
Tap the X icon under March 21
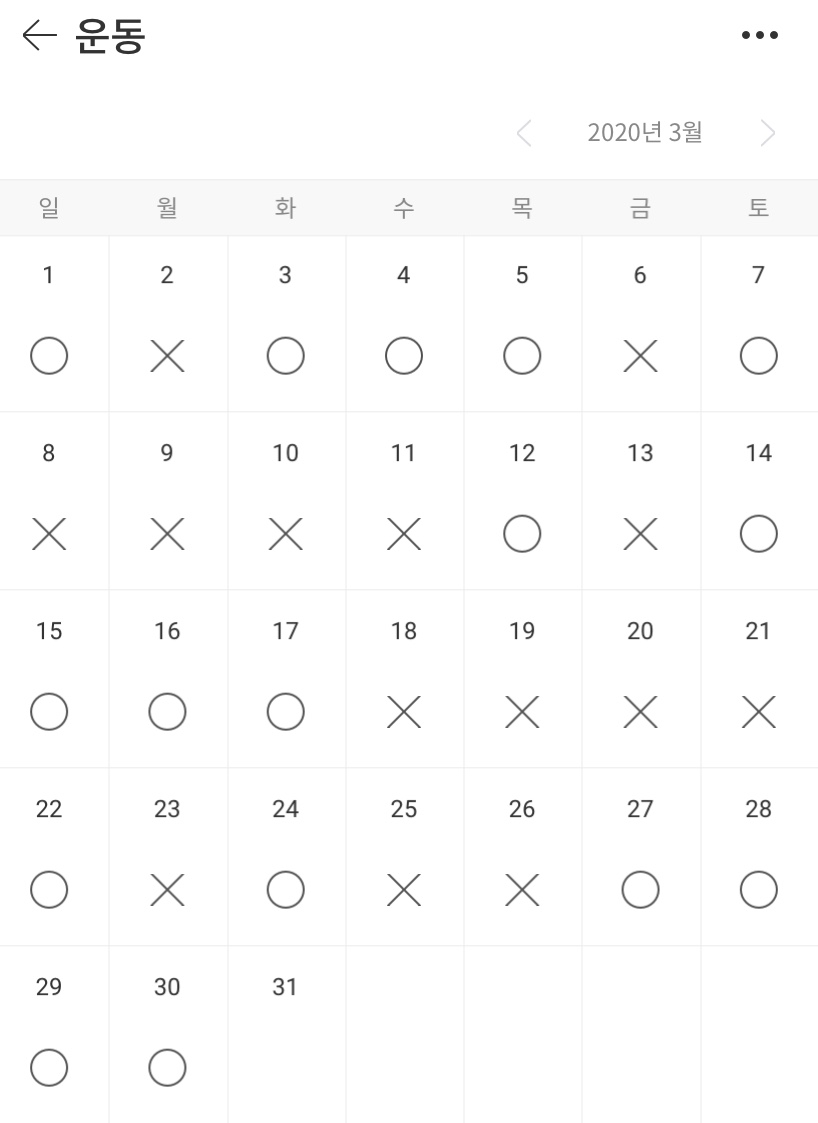click(x=759, y=713)
